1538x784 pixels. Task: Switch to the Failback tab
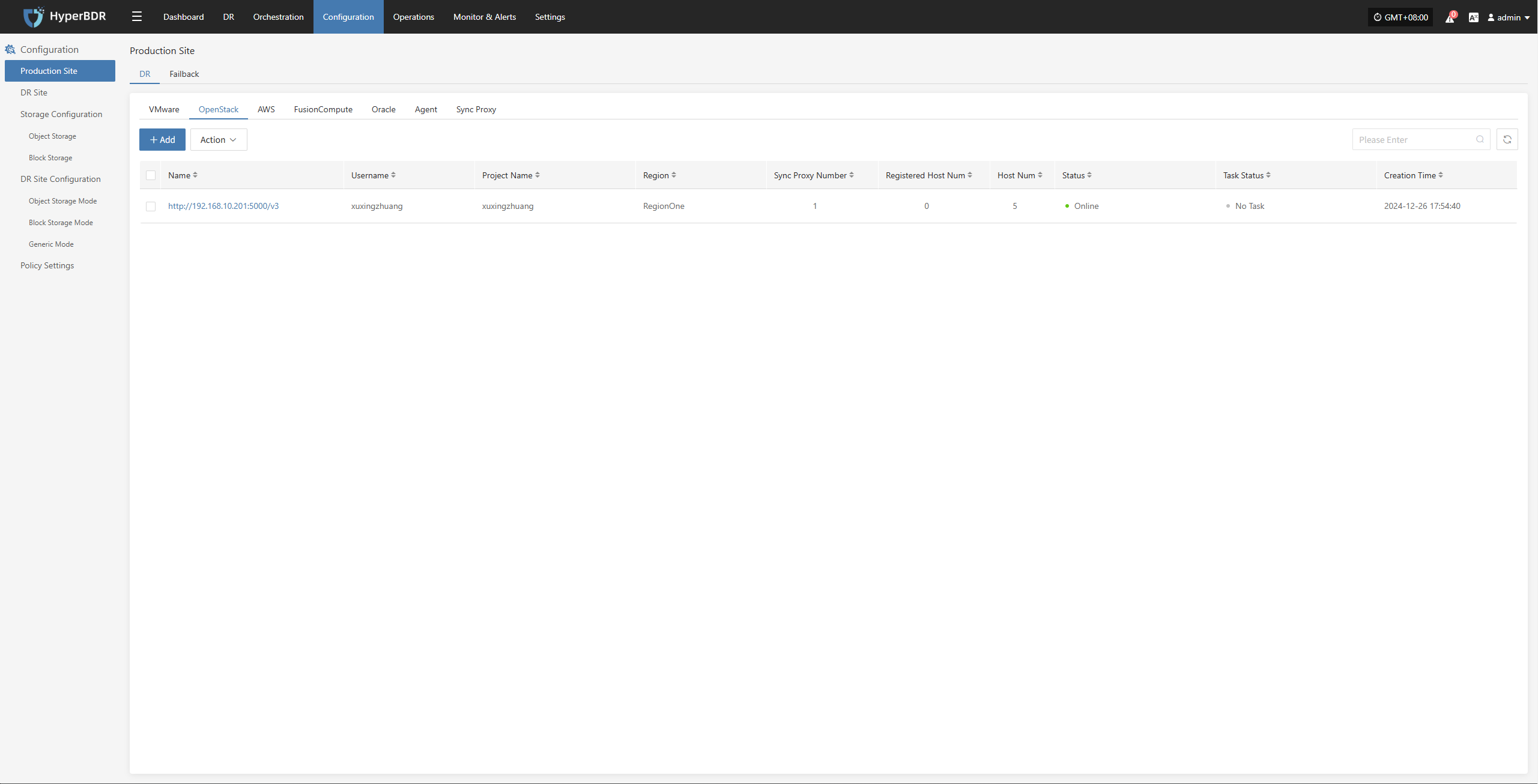pyautogui.click(x=184, y=74)
